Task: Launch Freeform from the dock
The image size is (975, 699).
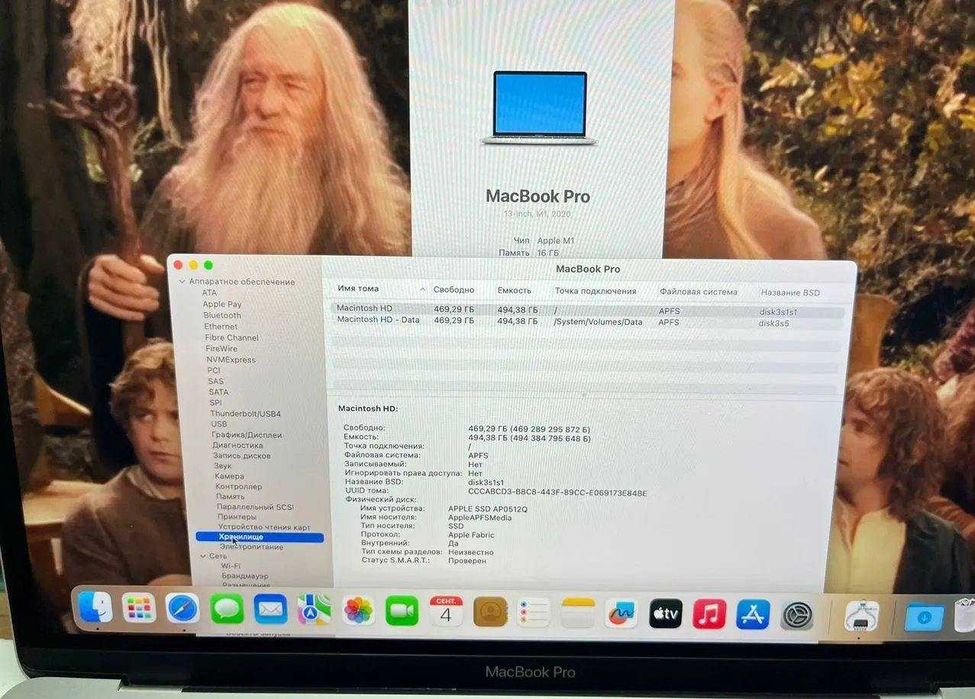Action: tap(622, 614)
